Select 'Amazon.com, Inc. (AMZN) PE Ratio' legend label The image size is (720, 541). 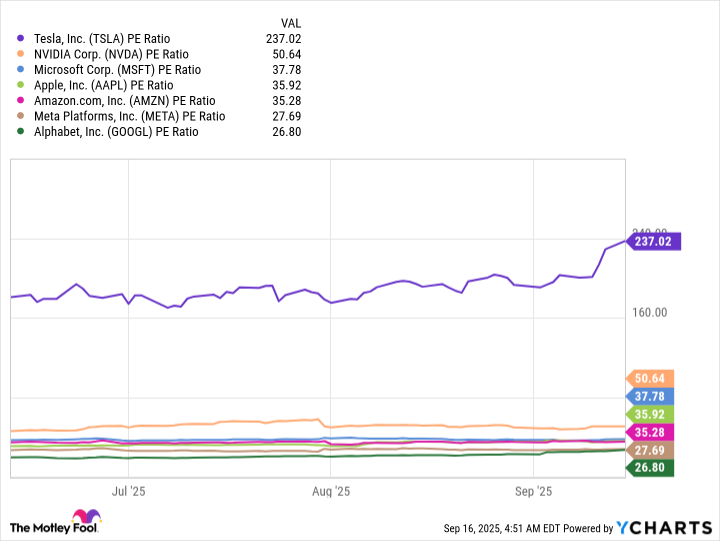[x=124, y=101]
